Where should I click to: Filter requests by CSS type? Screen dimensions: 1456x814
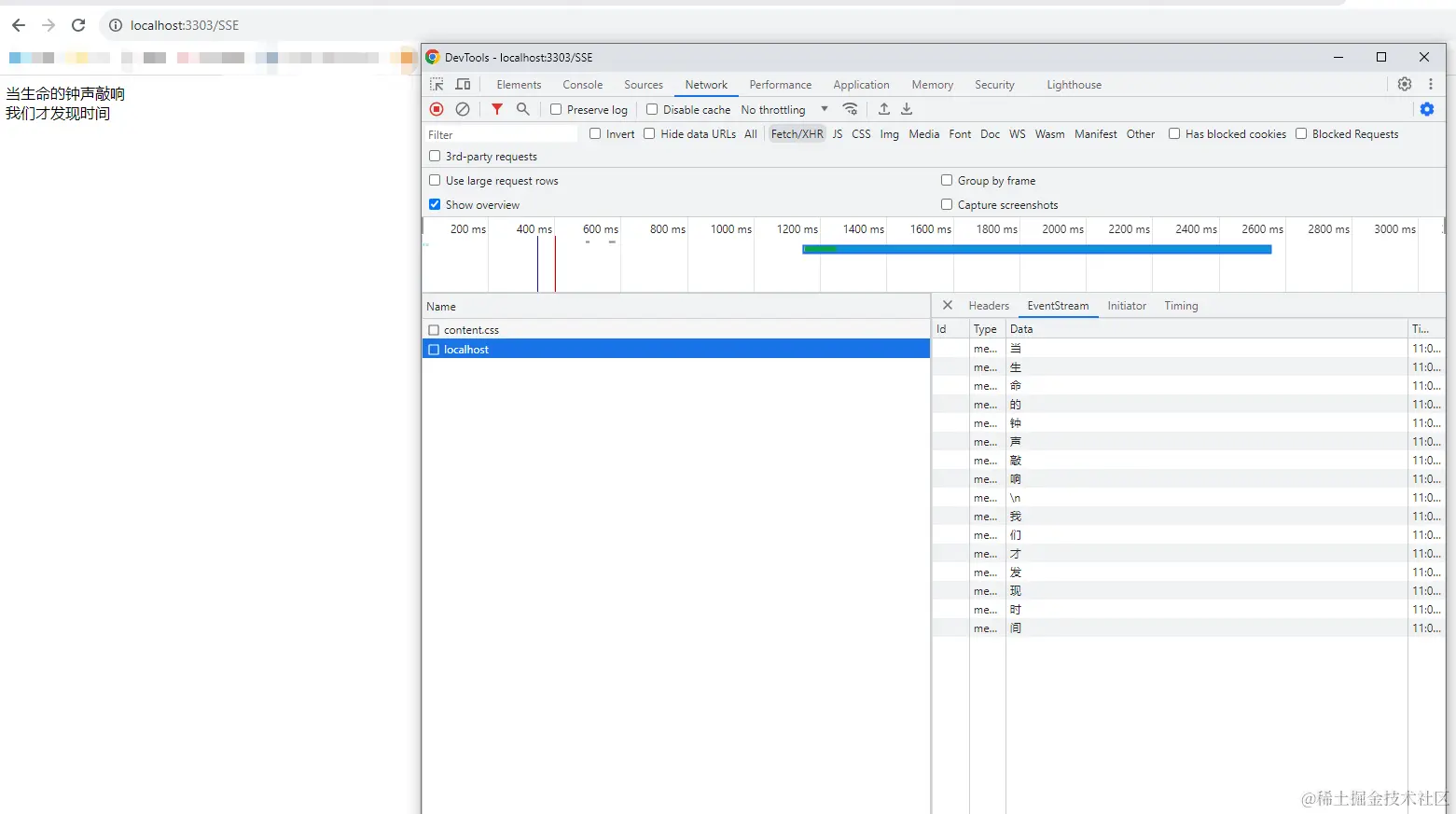click(861, 133)
